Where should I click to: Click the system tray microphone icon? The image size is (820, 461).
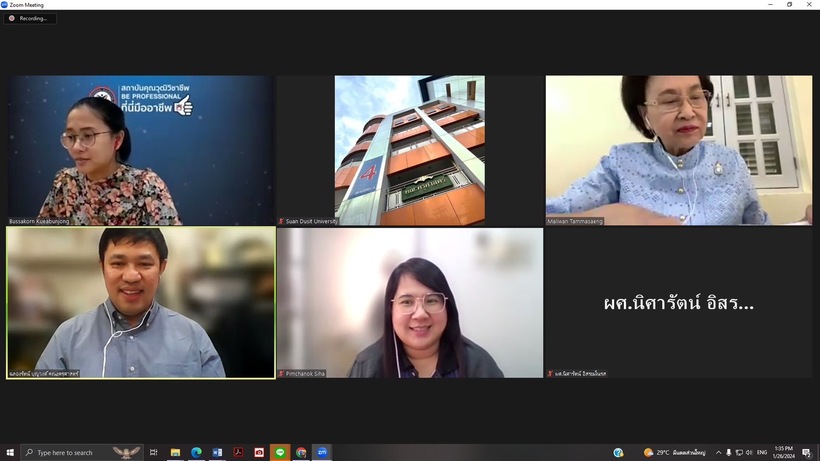click(728, 453)
